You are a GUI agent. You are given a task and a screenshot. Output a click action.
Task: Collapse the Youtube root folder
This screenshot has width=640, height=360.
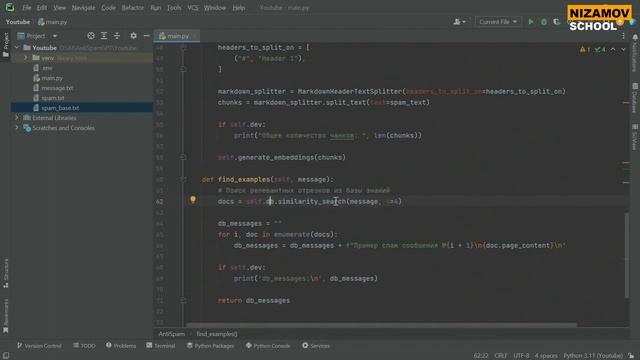(17, 48)
